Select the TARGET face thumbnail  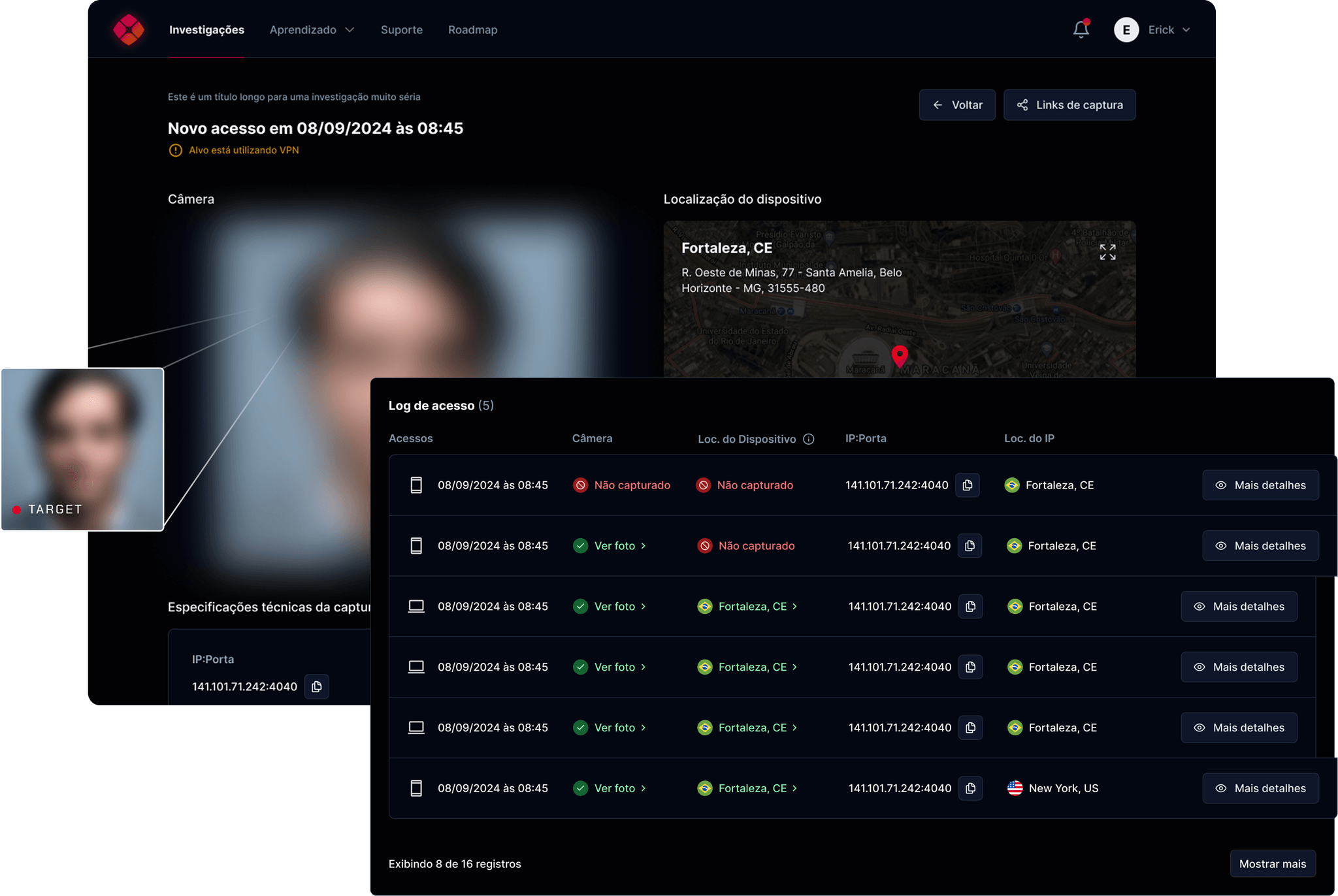(82, 449)
